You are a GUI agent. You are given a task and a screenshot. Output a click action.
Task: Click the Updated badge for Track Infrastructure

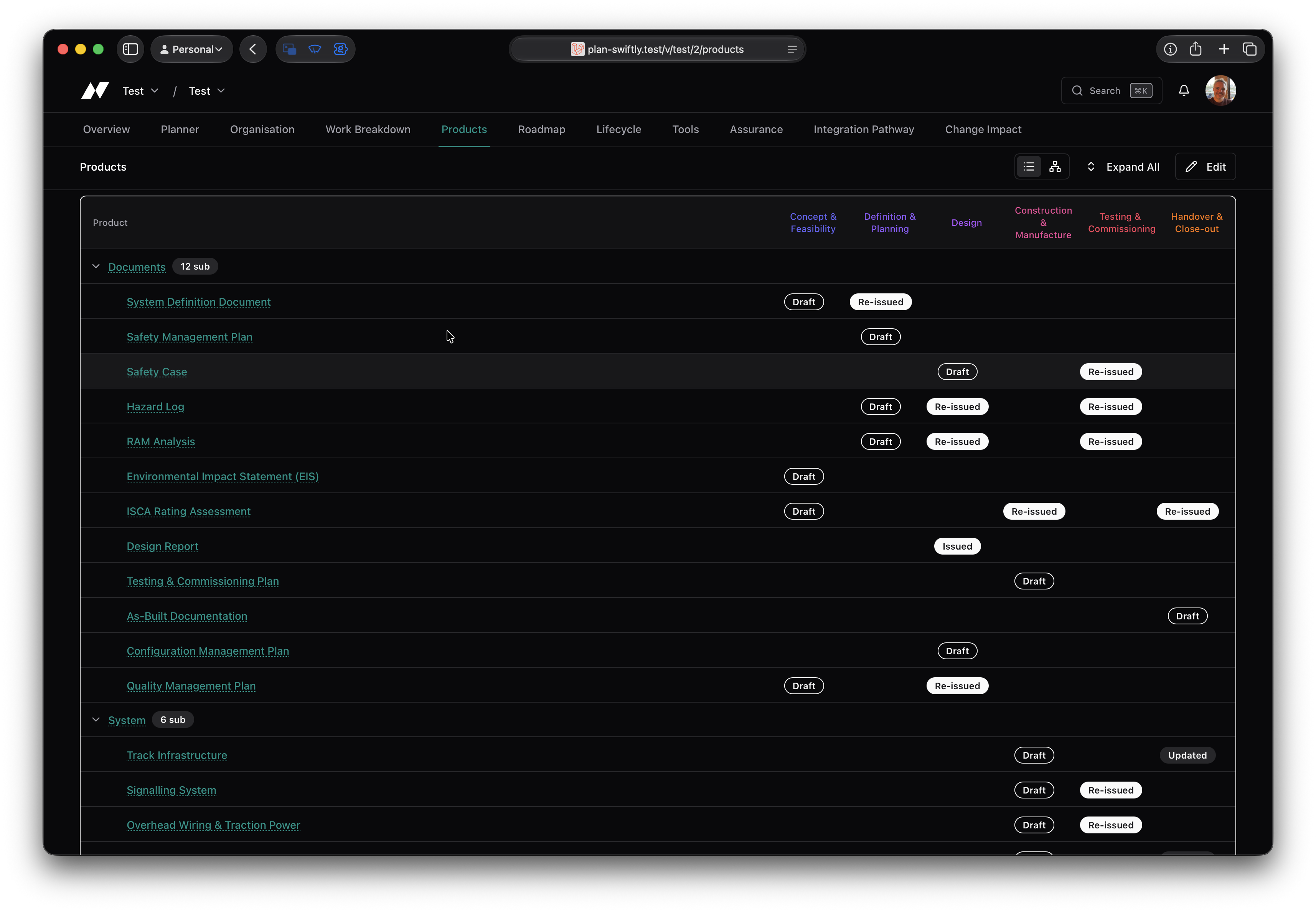pos(1187,755)
